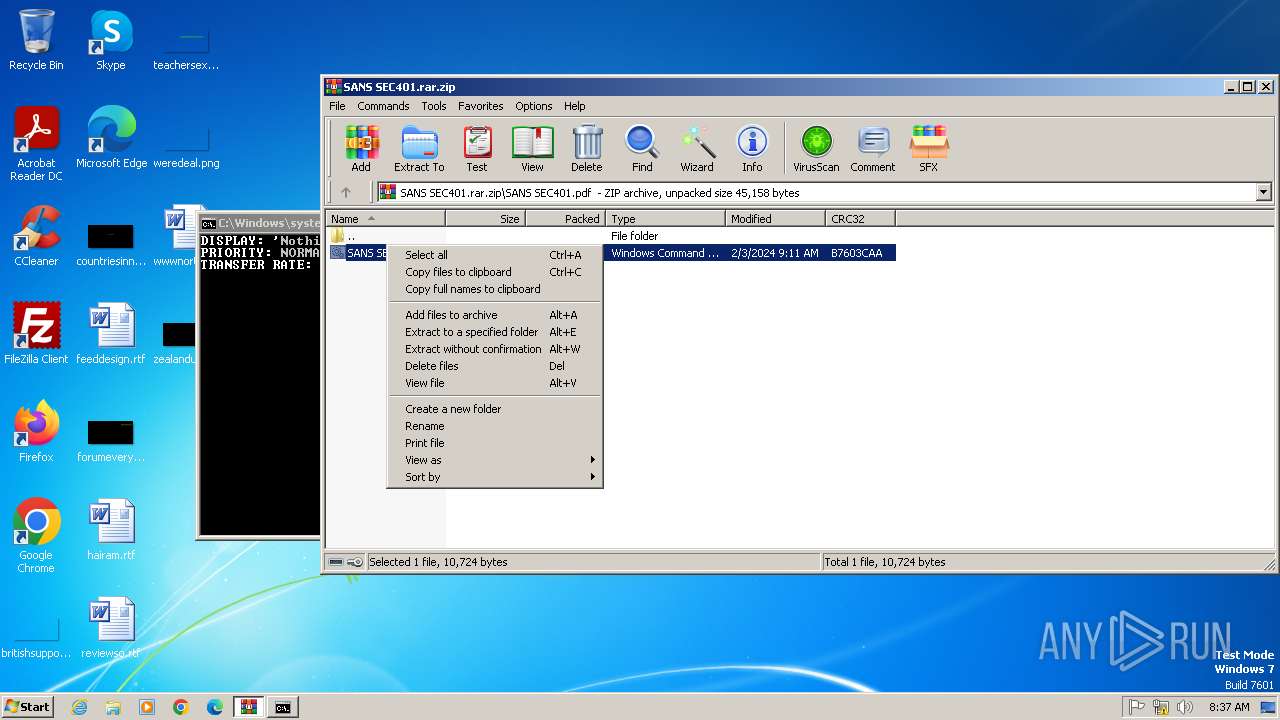Sort by the Modified column header

coord(775,219)
